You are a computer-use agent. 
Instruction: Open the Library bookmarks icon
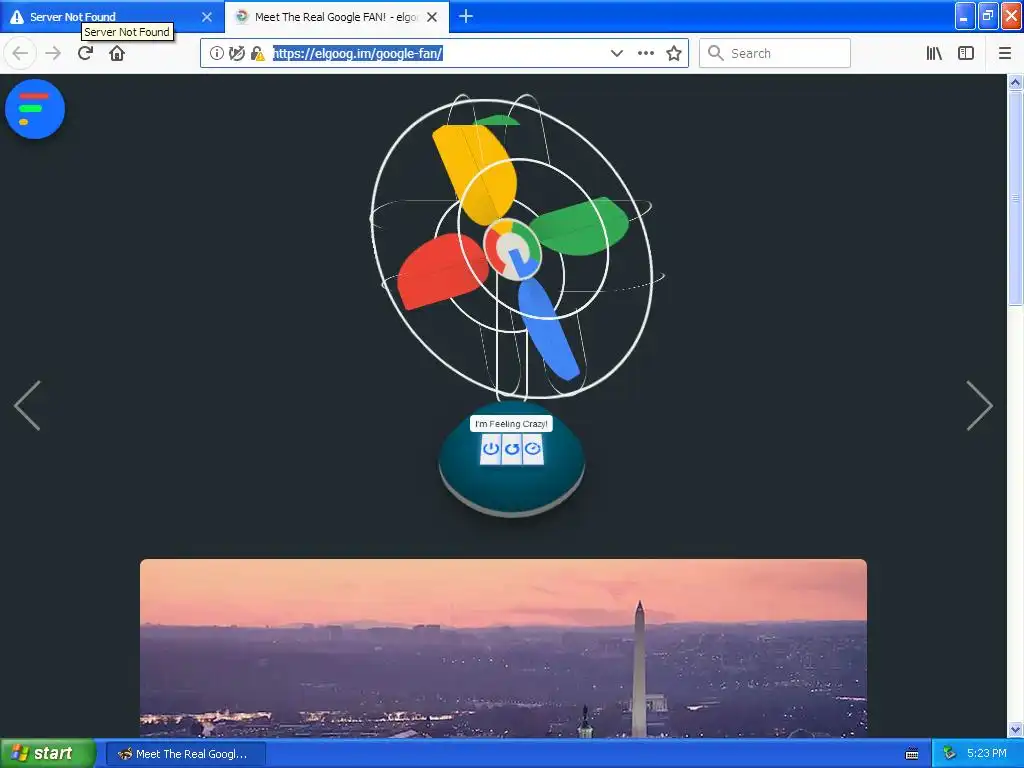pos(934,53)
